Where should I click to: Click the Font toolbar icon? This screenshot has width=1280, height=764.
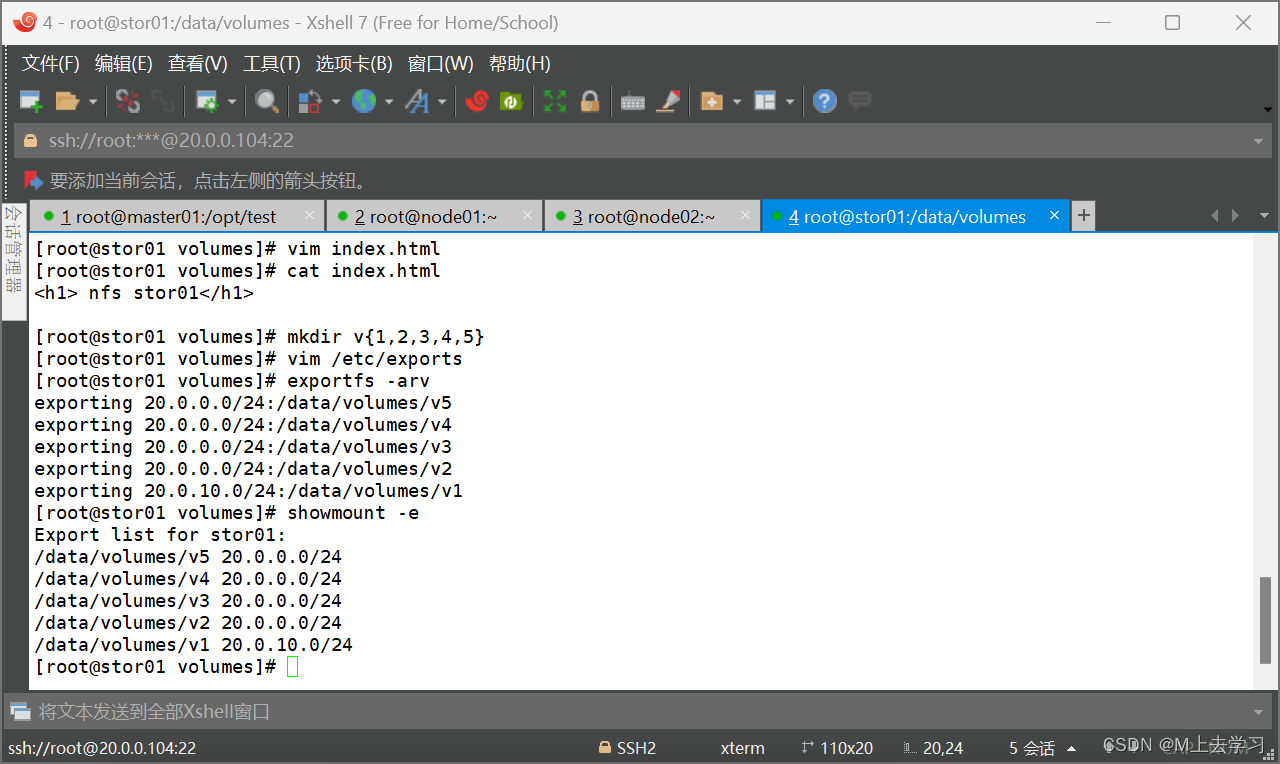pyautogui.click(x=417, y=101)
